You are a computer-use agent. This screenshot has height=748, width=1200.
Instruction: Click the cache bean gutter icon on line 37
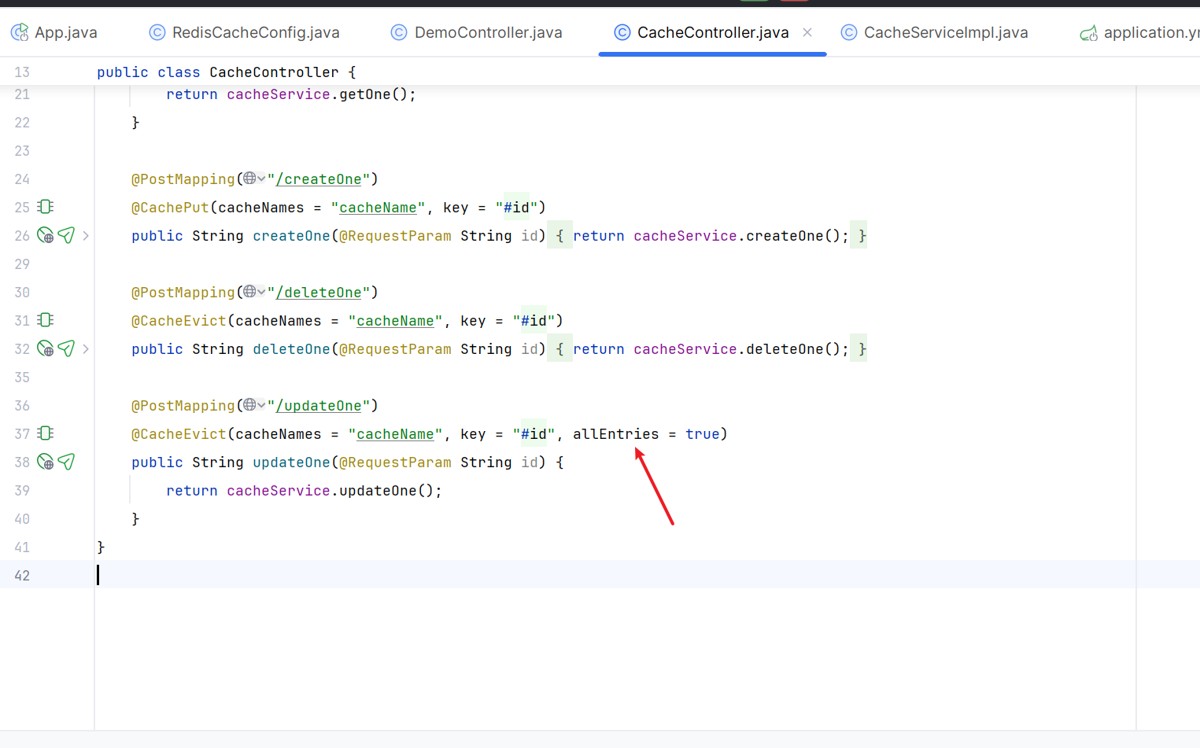[x=45, y=433]
